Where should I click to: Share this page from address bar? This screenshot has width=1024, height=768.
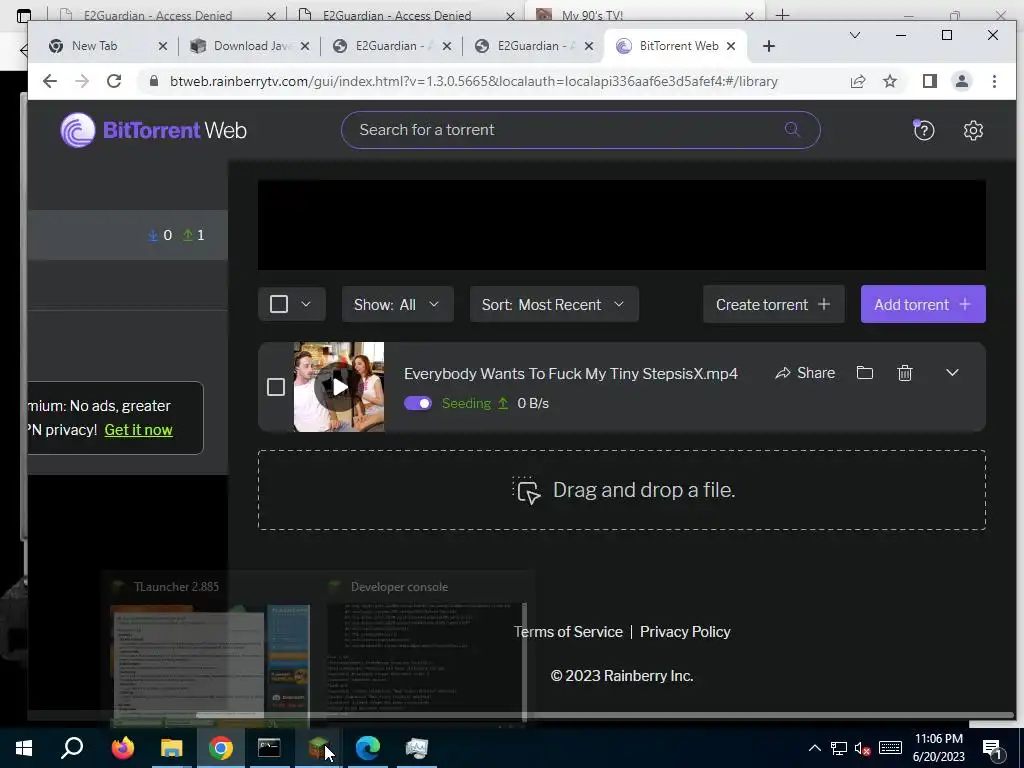click(x=857, y=81)
